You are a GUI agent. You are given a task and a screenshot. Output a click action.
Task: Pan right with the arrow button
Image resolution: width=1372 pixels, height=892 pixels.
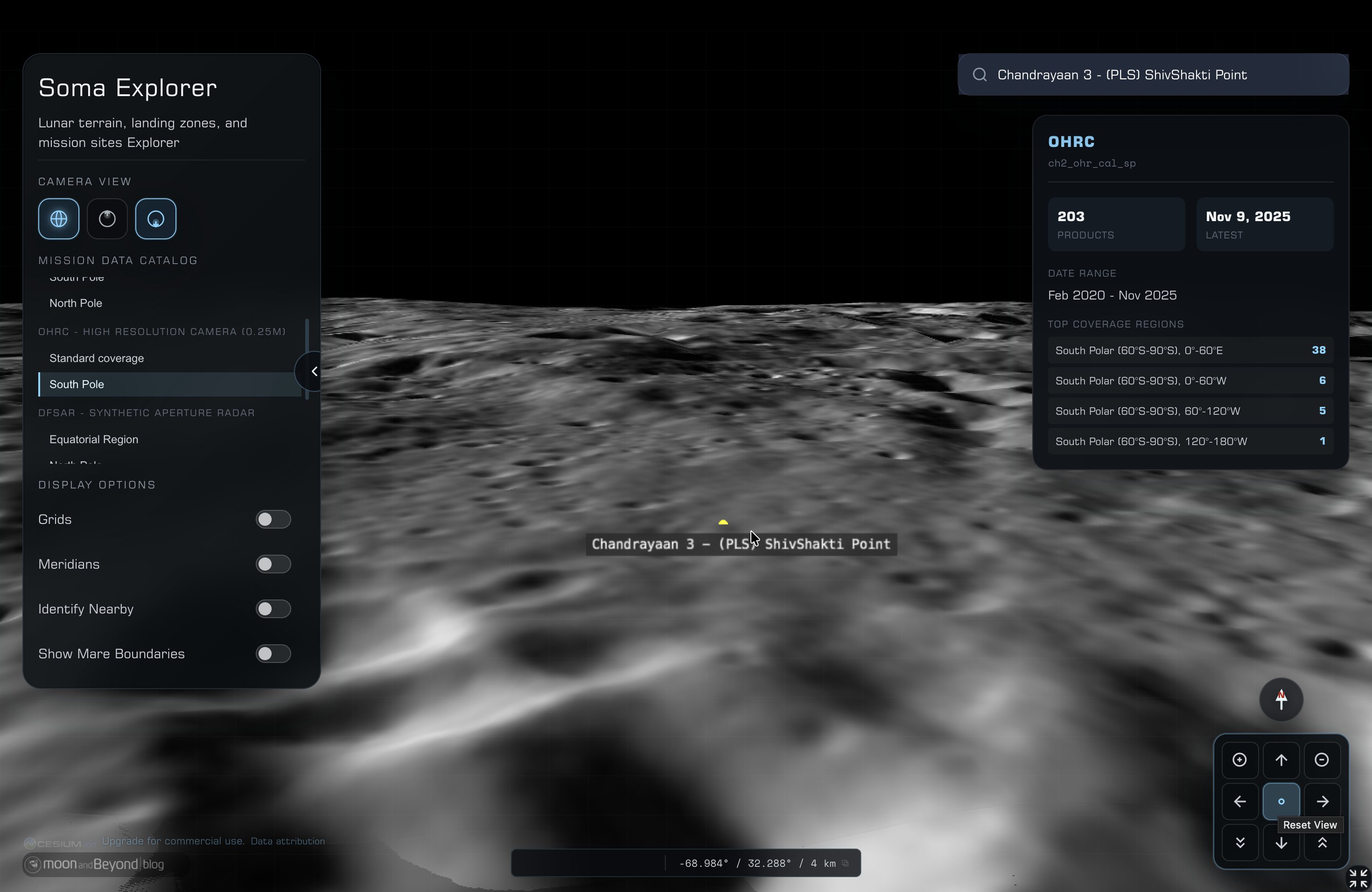coord(1322,801)
